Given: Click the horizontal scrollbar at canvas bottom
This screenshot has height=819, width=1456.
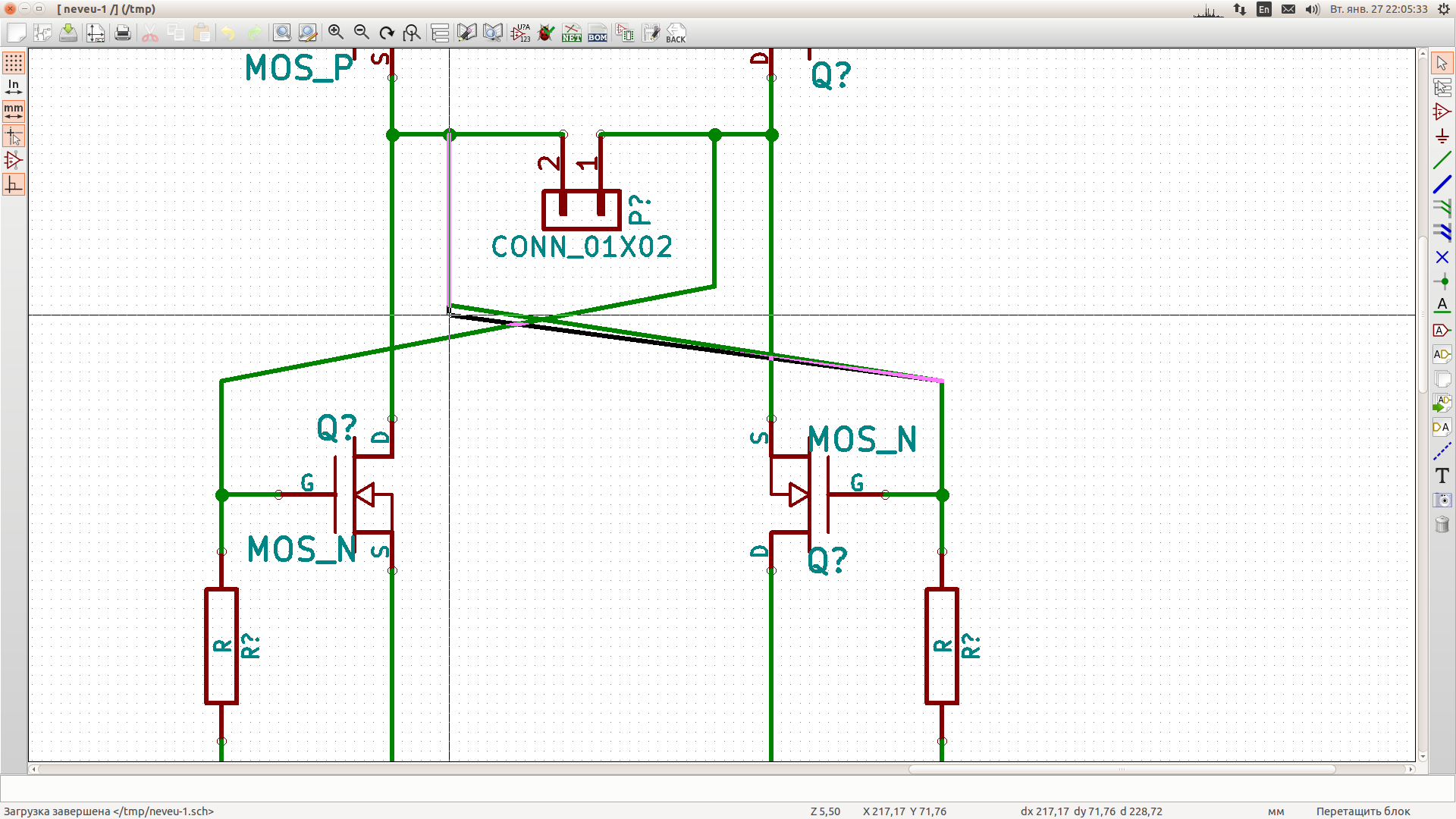Looking at the screenshot, I should click(x=1122, y=769).
